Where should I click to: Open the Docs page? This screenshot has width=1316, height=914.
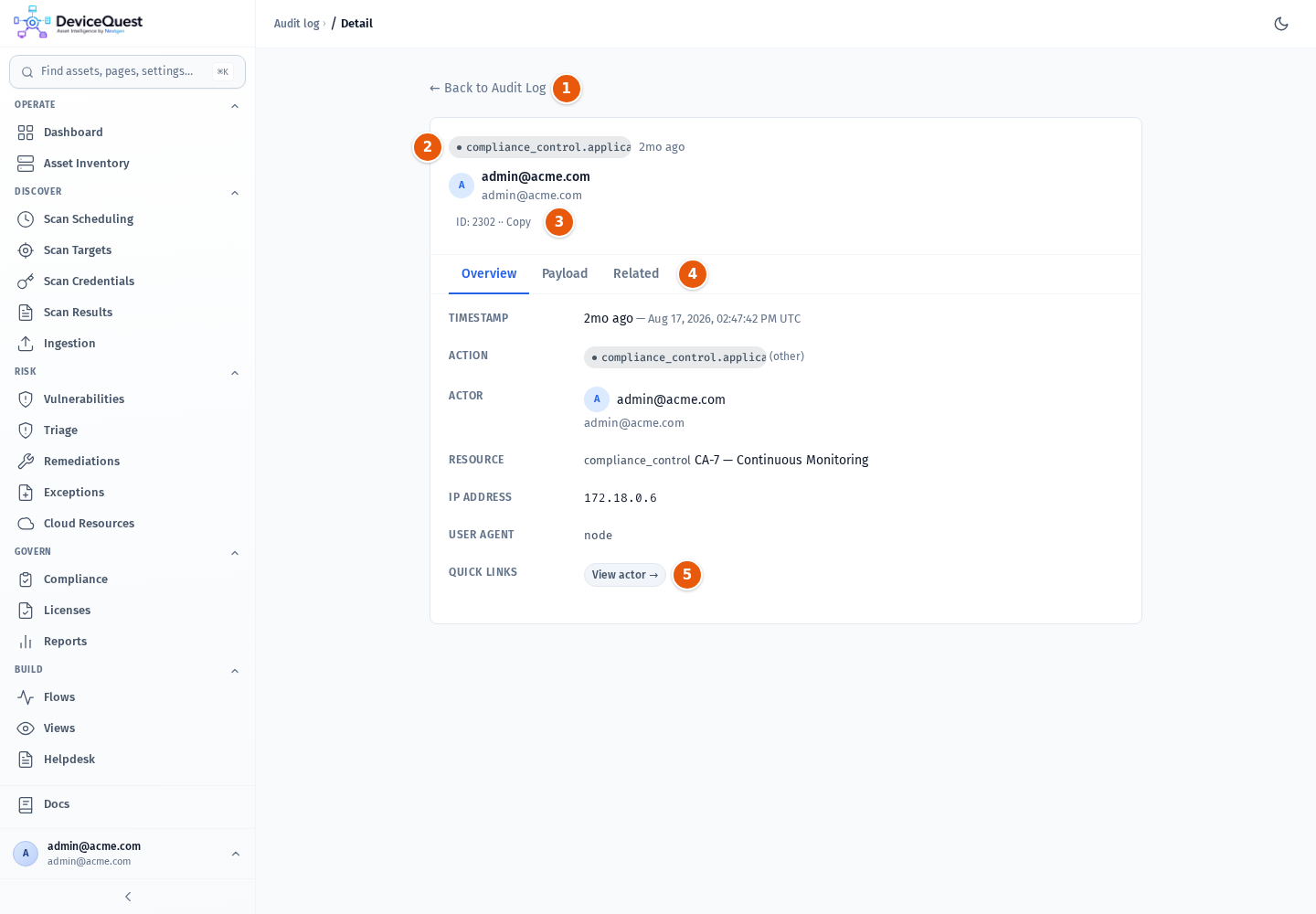[x=127, y=804]
